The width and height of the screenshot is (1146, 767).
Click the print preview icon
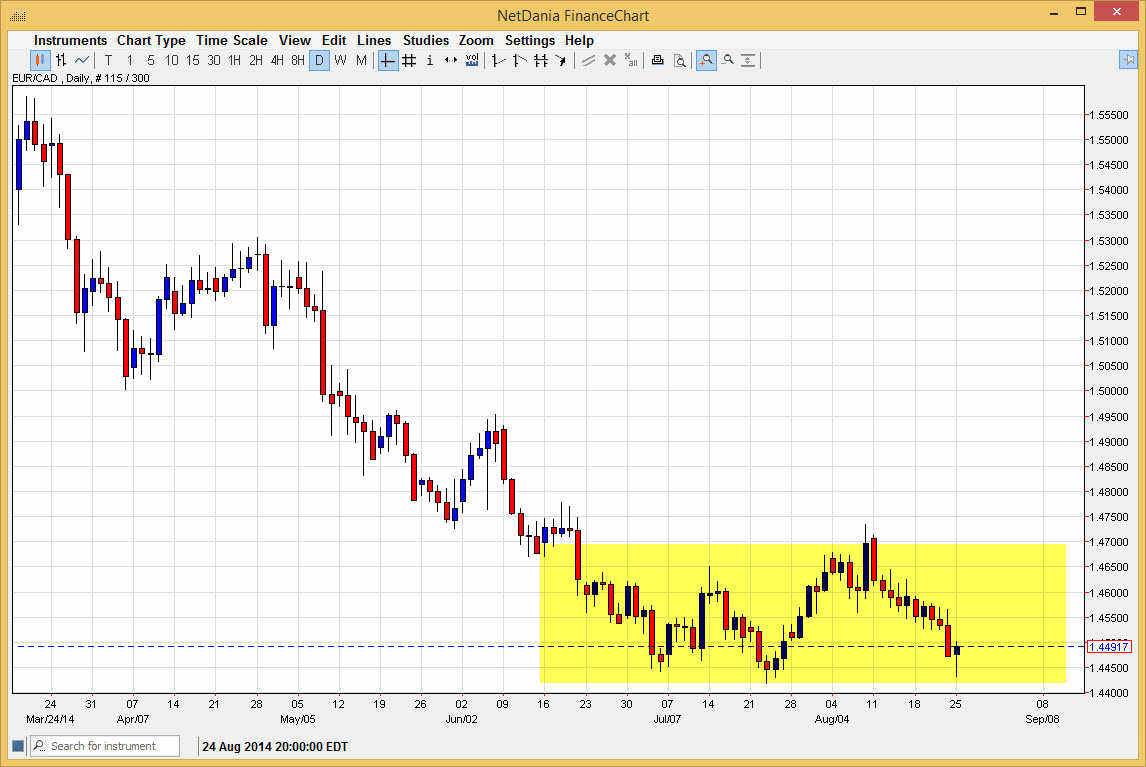coord(680,60)
